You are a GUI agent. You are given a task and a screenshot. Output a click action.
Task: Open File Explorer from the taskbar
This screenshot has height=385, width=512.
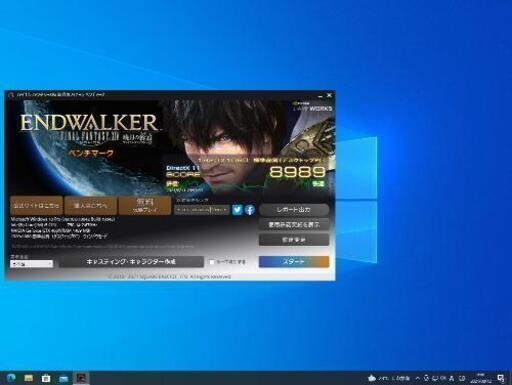pyautogui.click(x=29, y=378)
